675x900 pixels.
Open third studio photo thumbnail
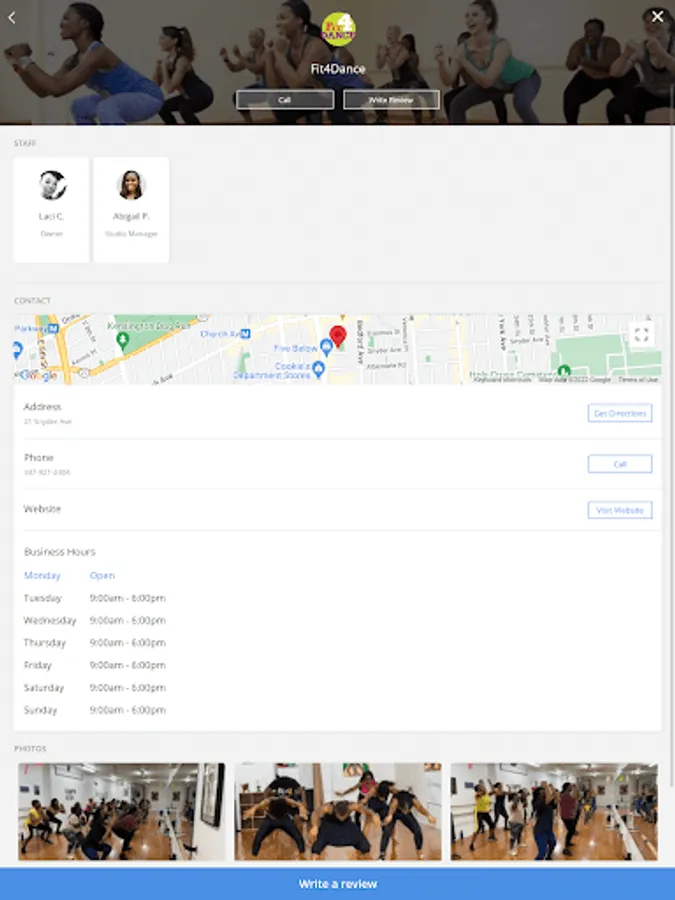[554, 812]
